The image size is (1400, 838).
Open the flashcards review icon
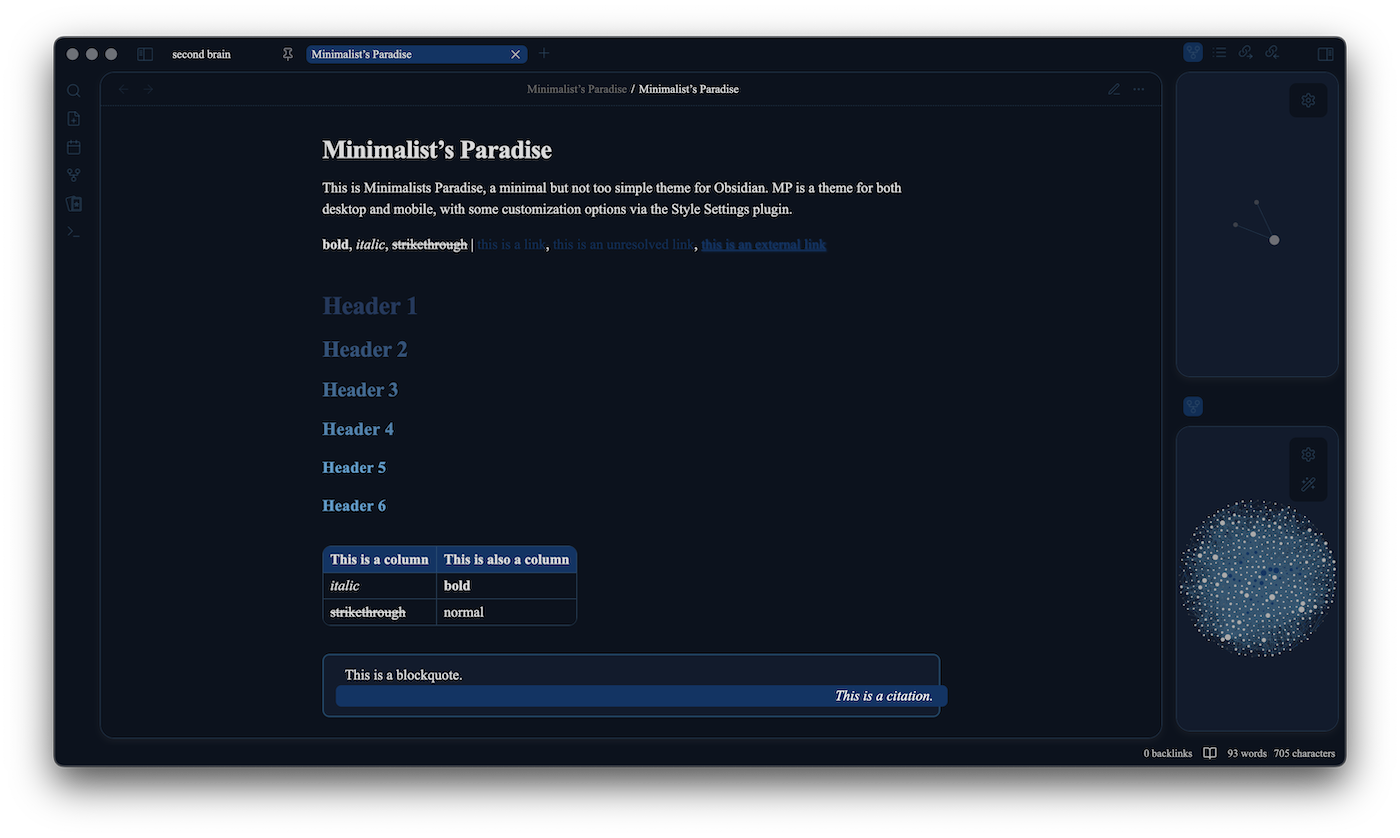(74, 203)
